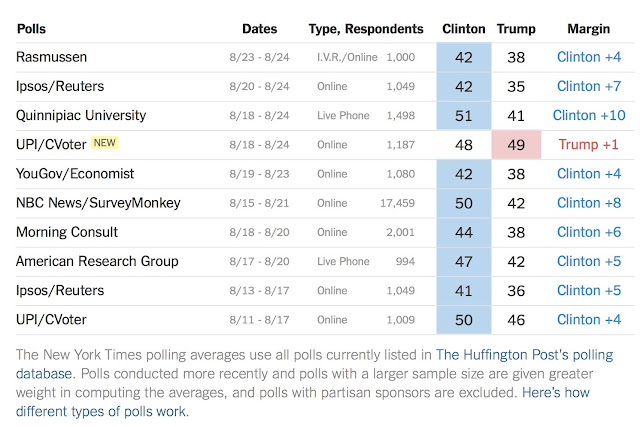Click the Clinton column header

pyautogui.click(x=464, y=29)
